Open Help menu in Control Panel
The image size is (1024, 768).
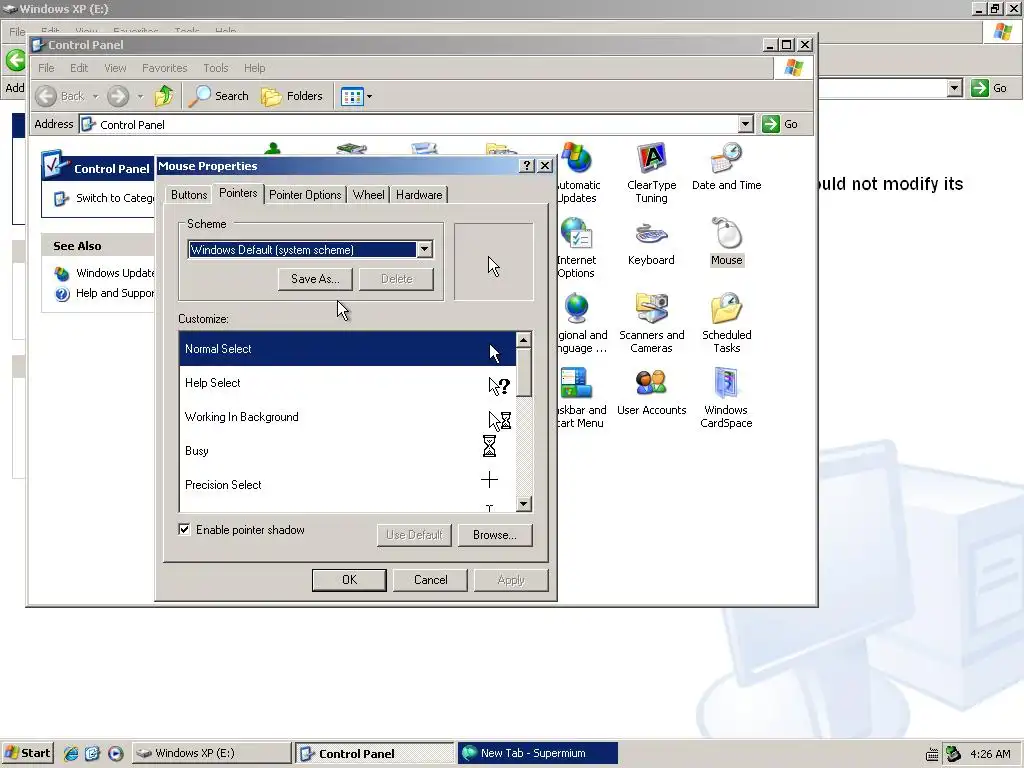(254, 68)
